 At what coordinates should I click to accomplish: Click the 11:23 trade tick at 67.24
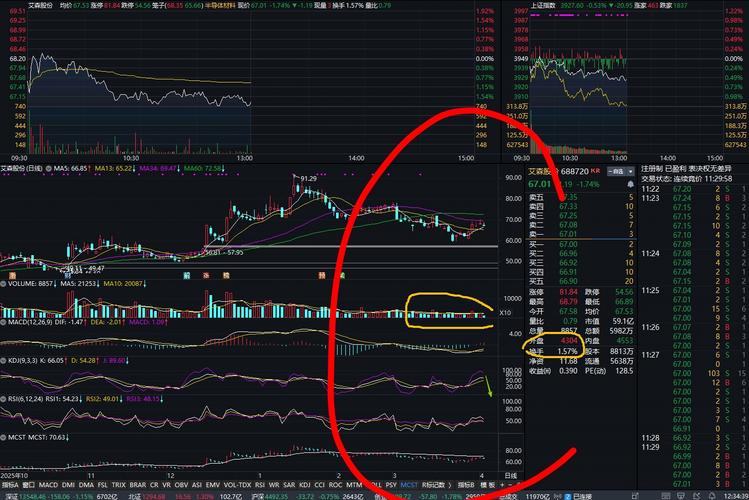693,198
